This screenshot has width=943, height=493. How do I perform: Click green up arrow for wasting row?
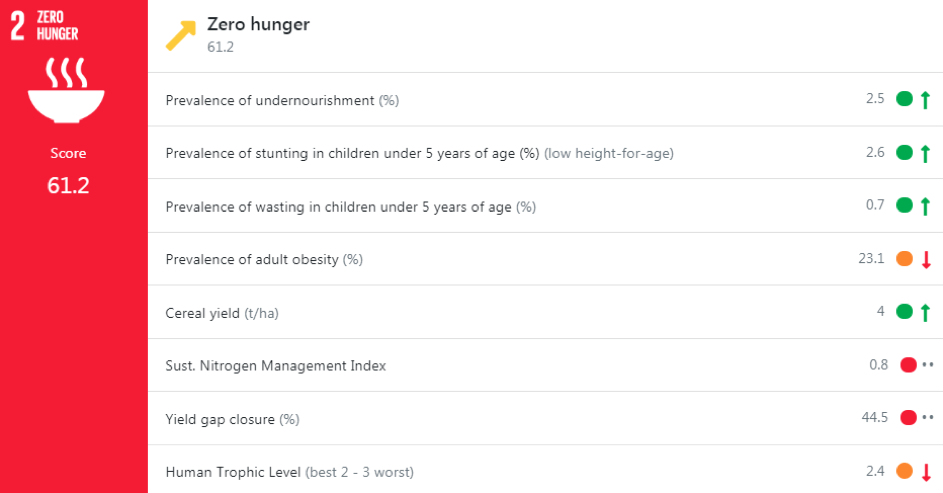click(x=926, y=206)
